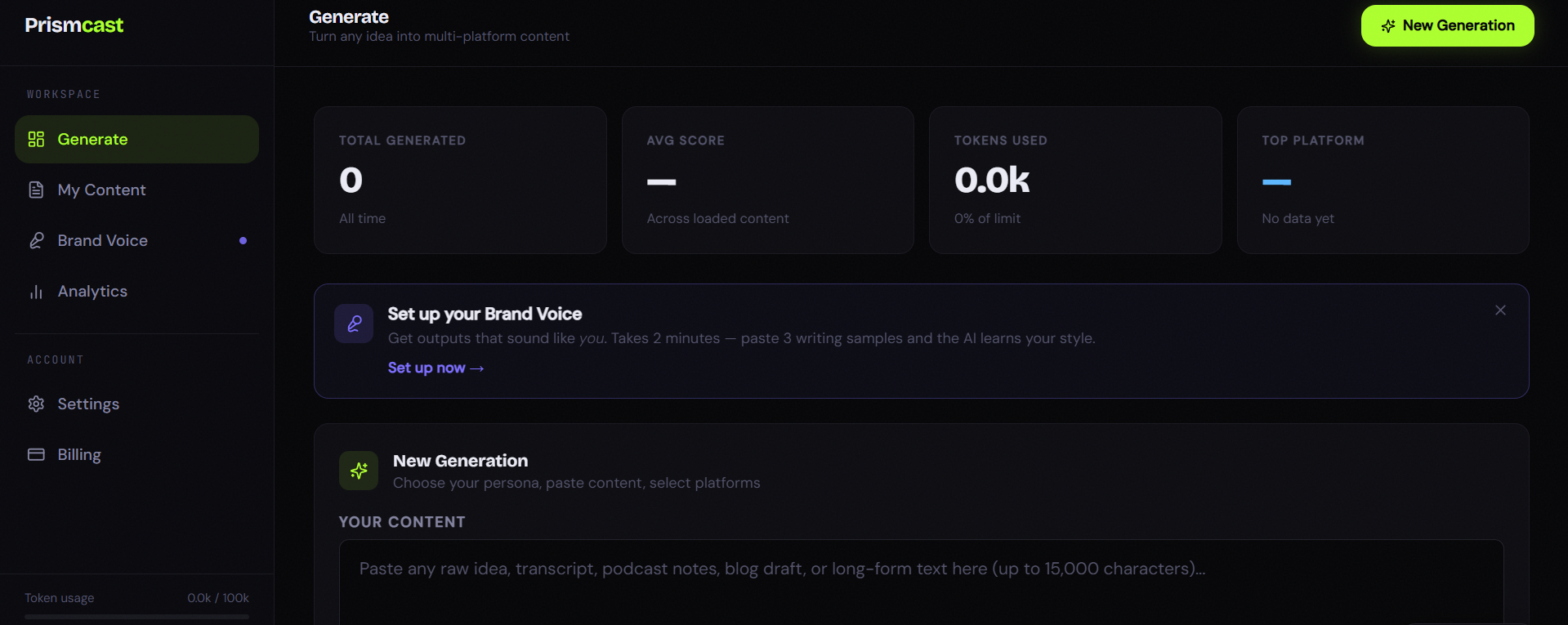Click the My Content document icon

click(36, 190)
